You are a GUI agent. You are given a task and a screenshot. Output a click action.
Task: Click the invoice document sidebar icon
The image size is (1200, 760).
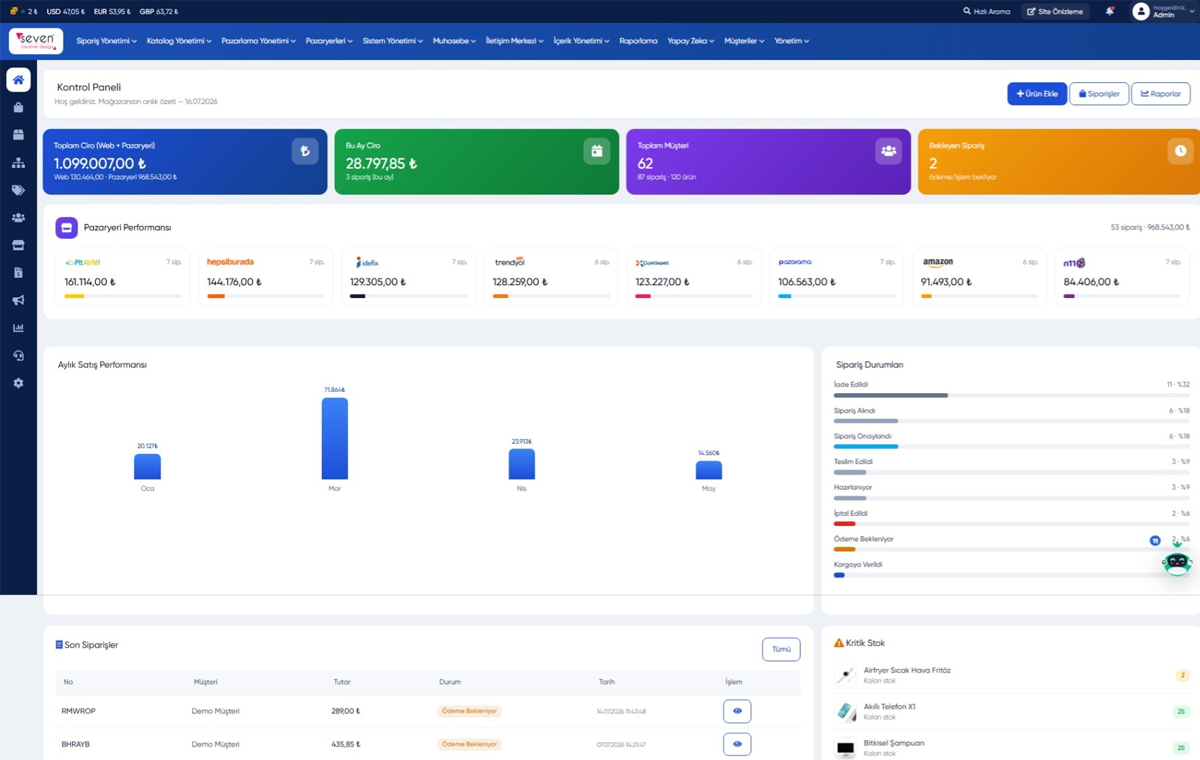tap(18, 273)
